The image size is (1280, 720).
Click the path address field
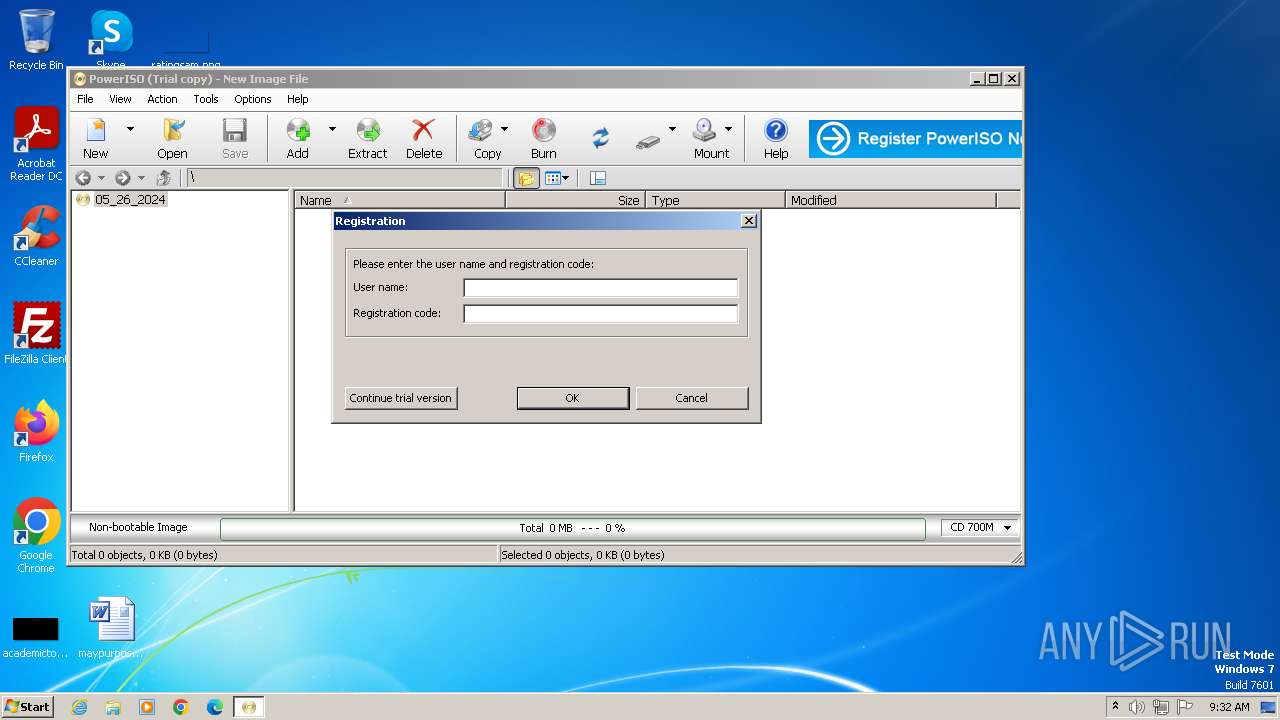(344, 178)
